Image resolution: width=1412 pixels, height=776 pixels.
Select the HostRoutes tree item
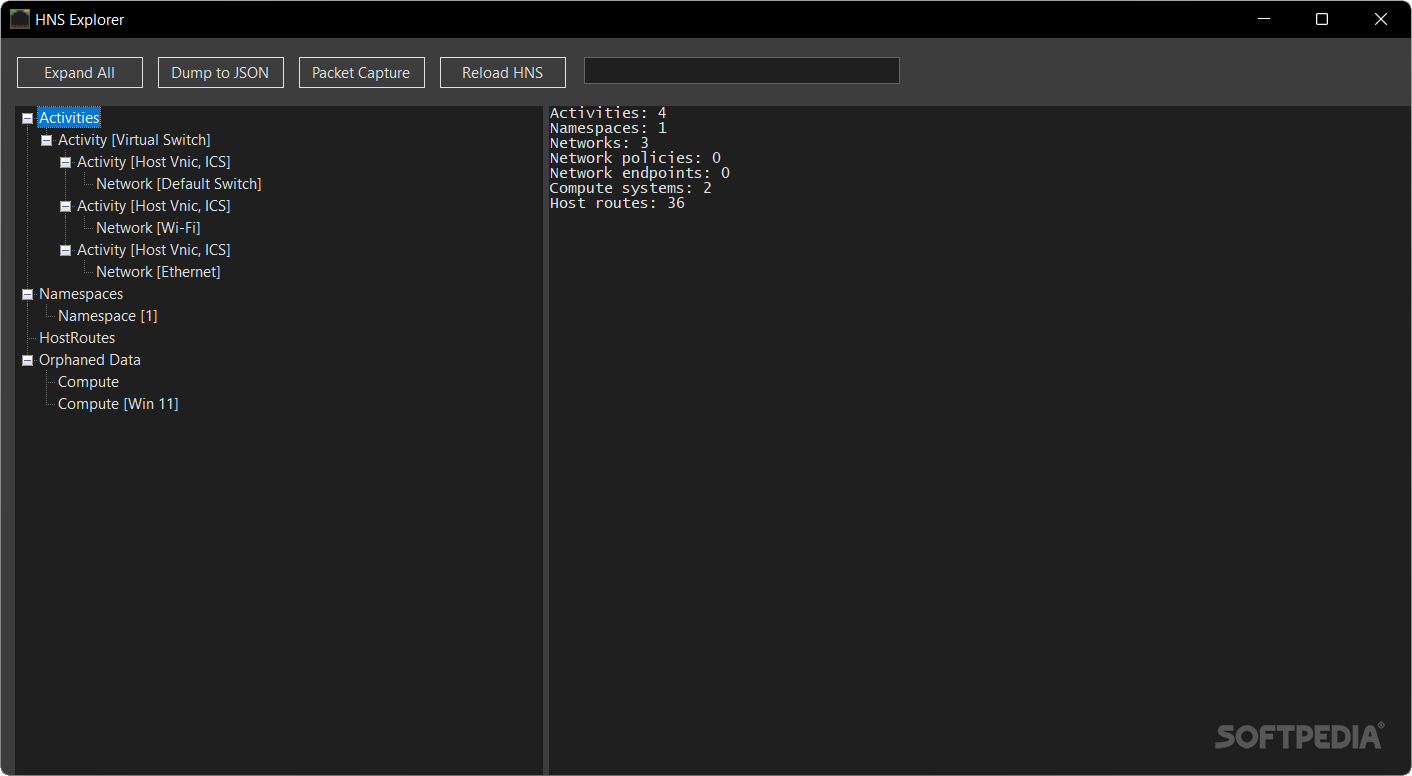(77, 338)
